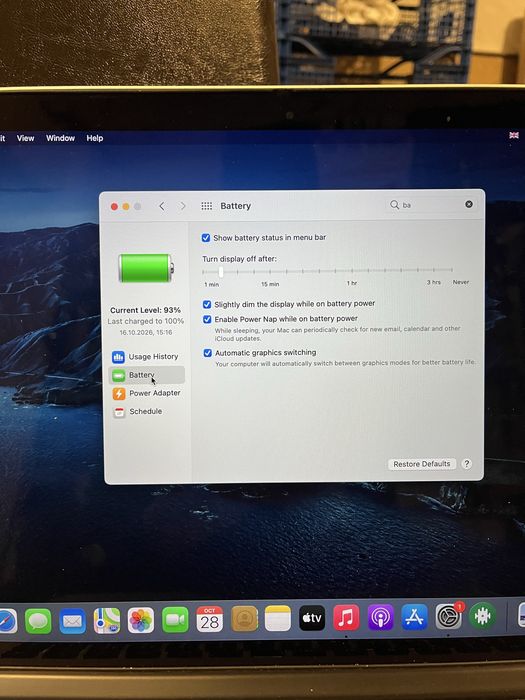
Task: Disable Power Nap on battery power
Action: pos(207,320)
